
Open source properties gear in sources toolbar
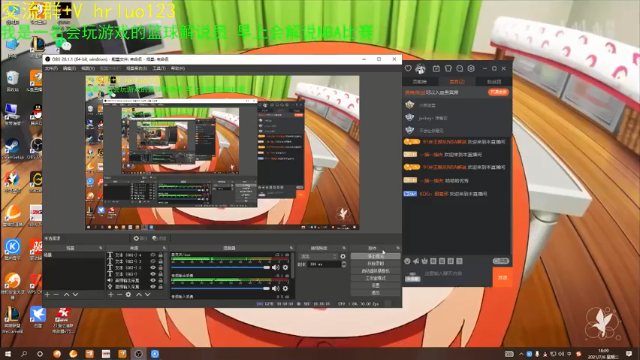click(128, 294)
